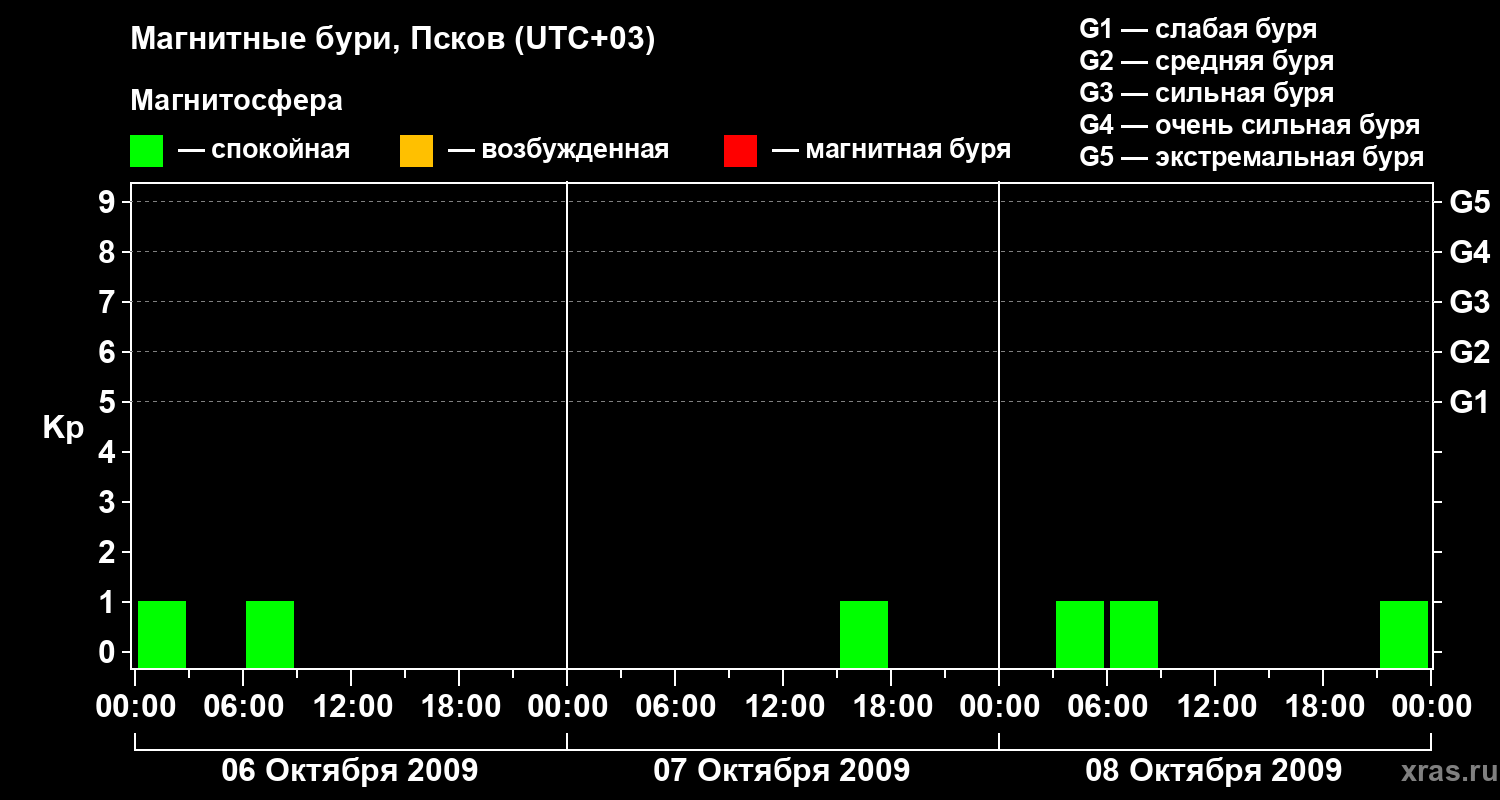Click the '06:00' tick label under 08 October

1108,707
